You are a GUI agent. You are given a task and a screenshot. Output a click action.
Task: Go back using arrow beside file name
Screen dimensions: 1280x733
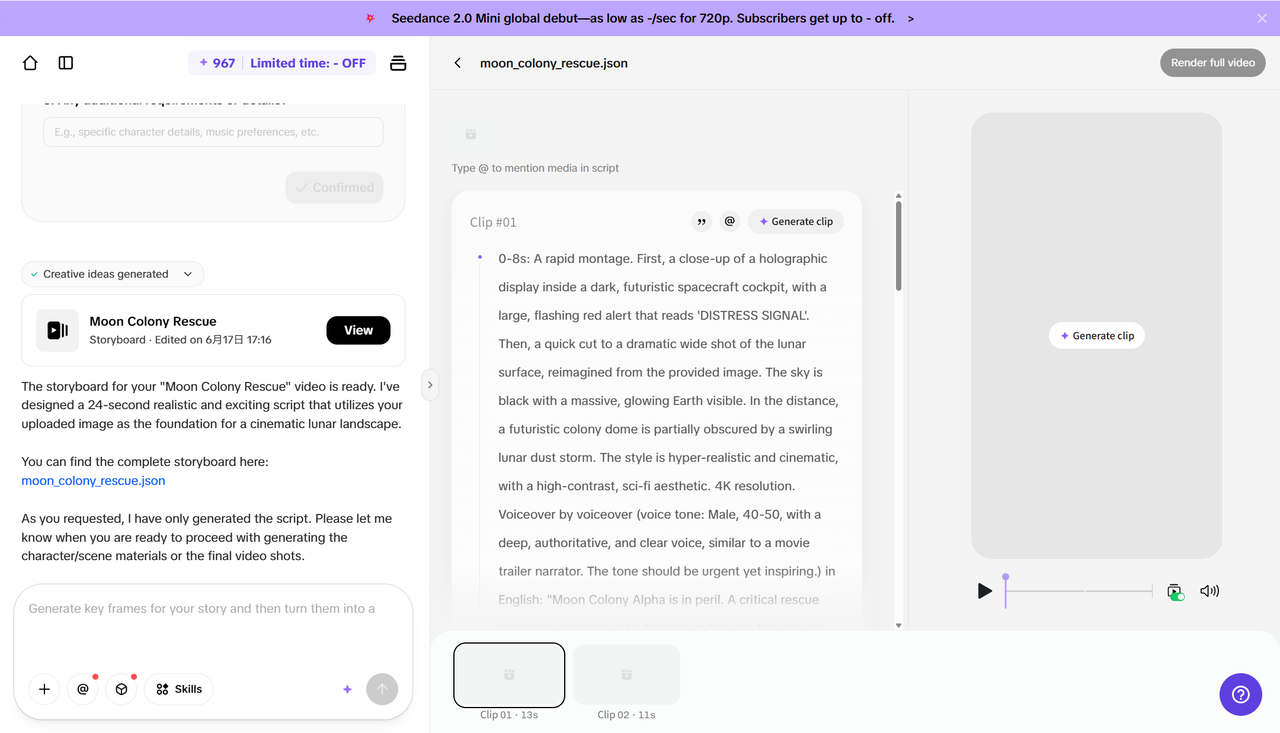tap(458, 63)
